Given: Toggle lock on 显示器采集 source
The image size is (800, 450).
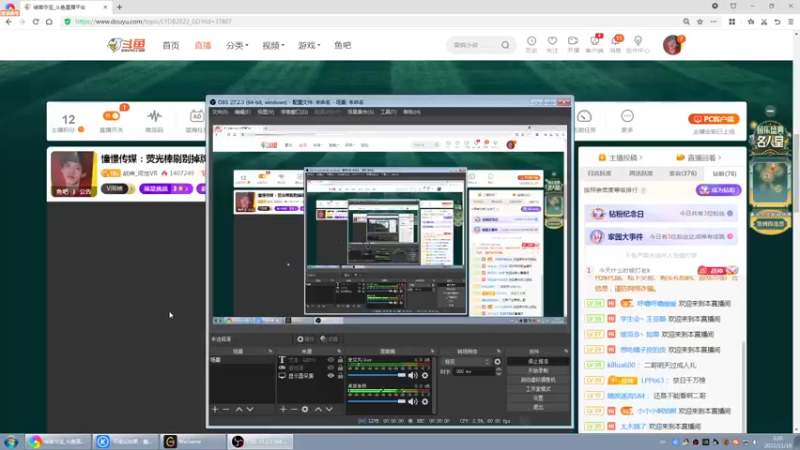Looking at the screenshot, I should coord(340,376).
